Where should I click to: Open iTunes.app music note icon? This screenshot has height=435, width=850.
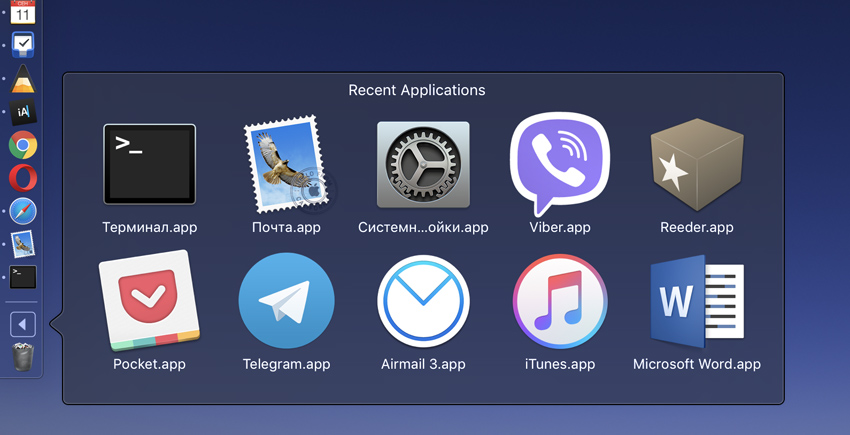[560, 300]
